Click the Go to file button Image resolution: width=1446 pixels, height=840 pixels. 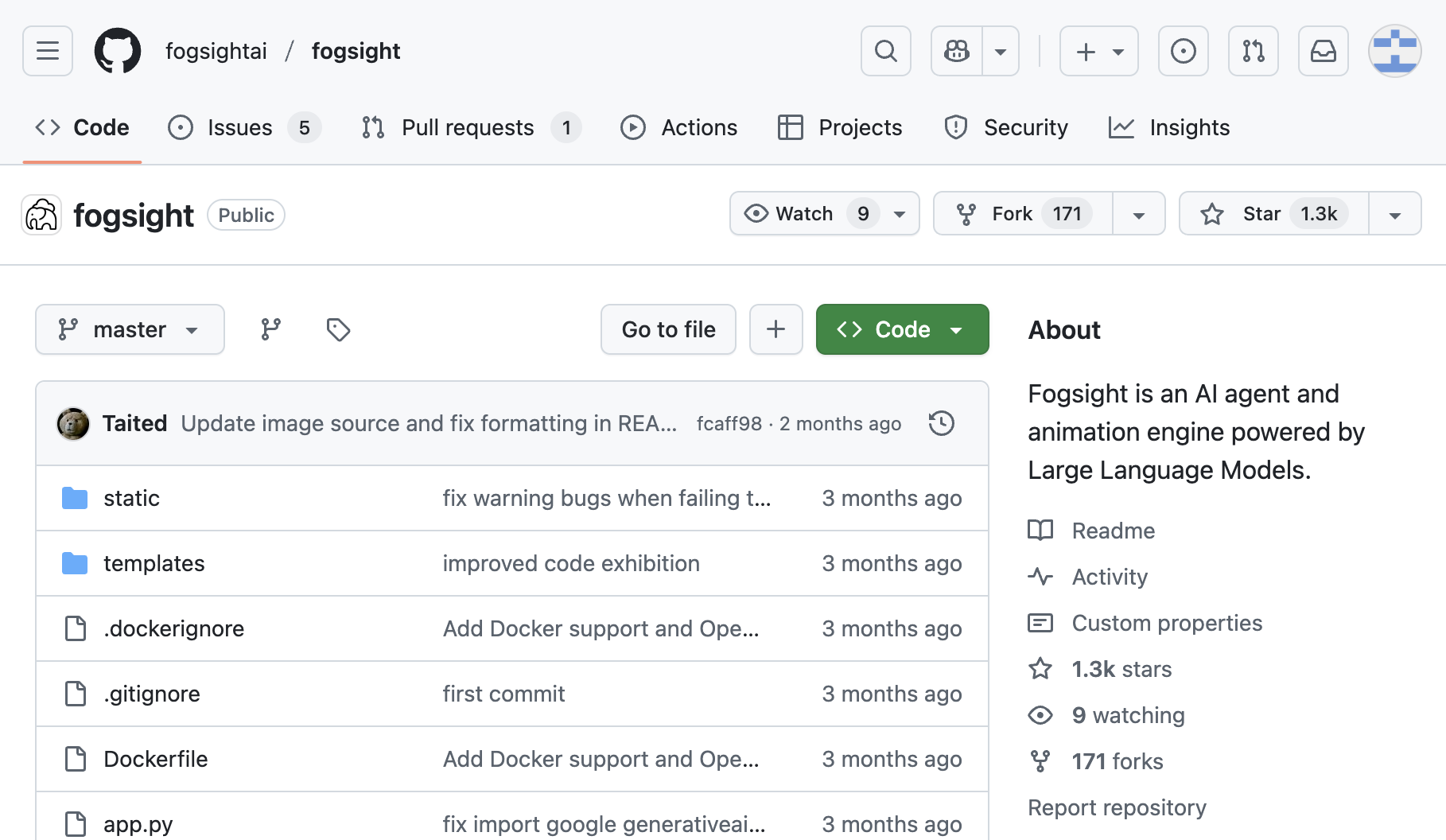tap(668, 329)
